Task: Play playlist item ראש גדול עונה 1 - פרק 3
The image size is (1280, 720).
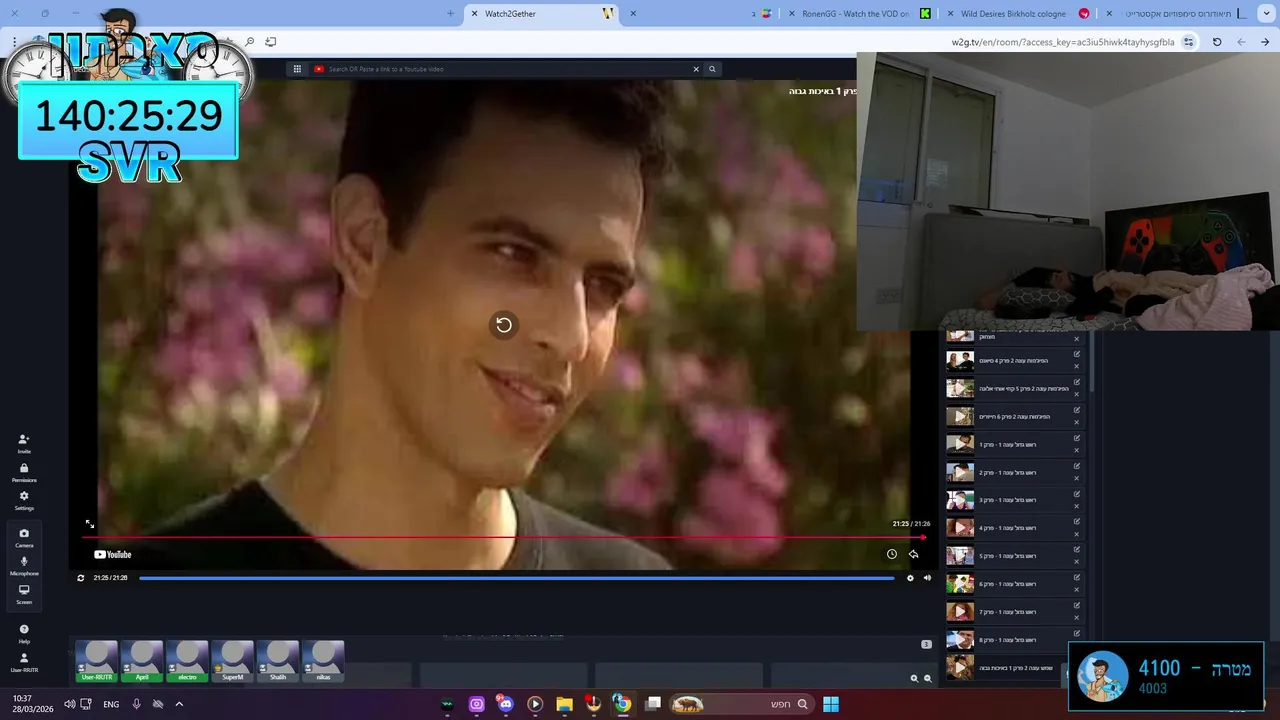Action: coord(960,500)
